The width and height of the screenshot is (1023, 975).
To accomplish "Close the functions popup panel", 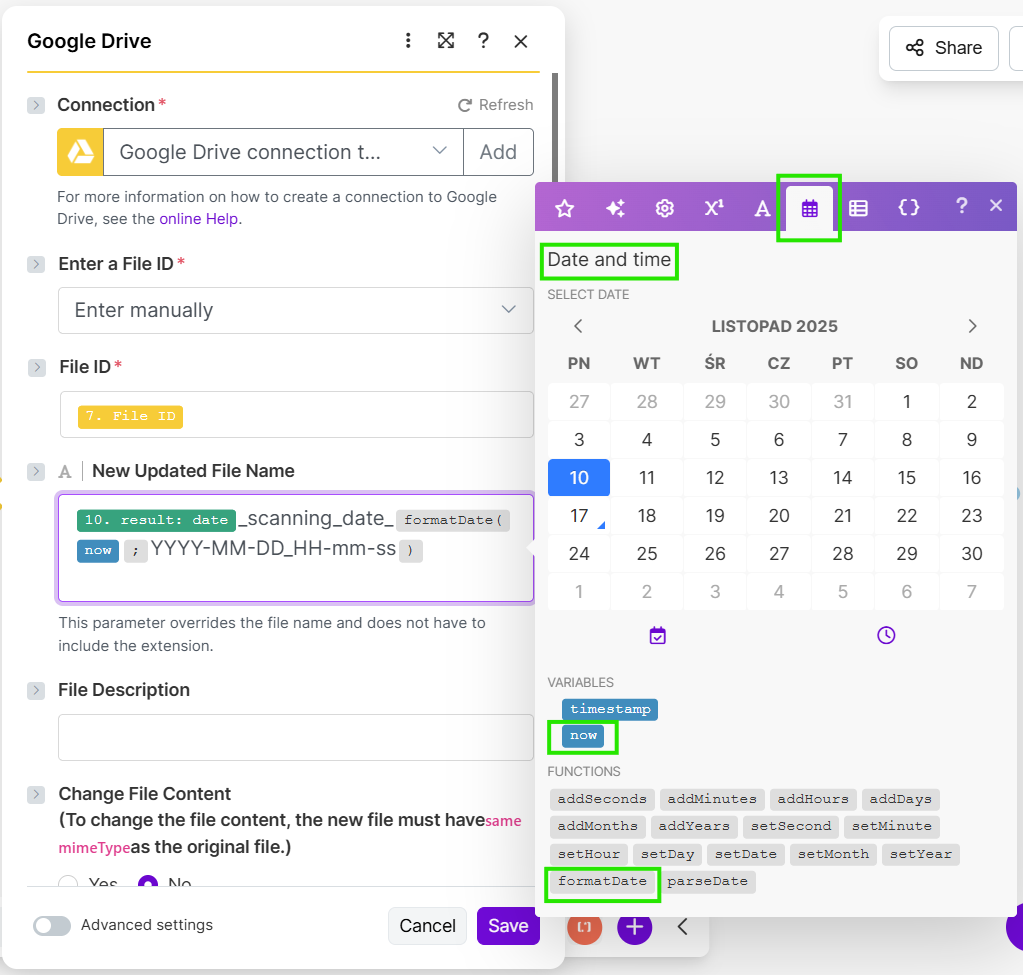I will click(x=996, y=206).
